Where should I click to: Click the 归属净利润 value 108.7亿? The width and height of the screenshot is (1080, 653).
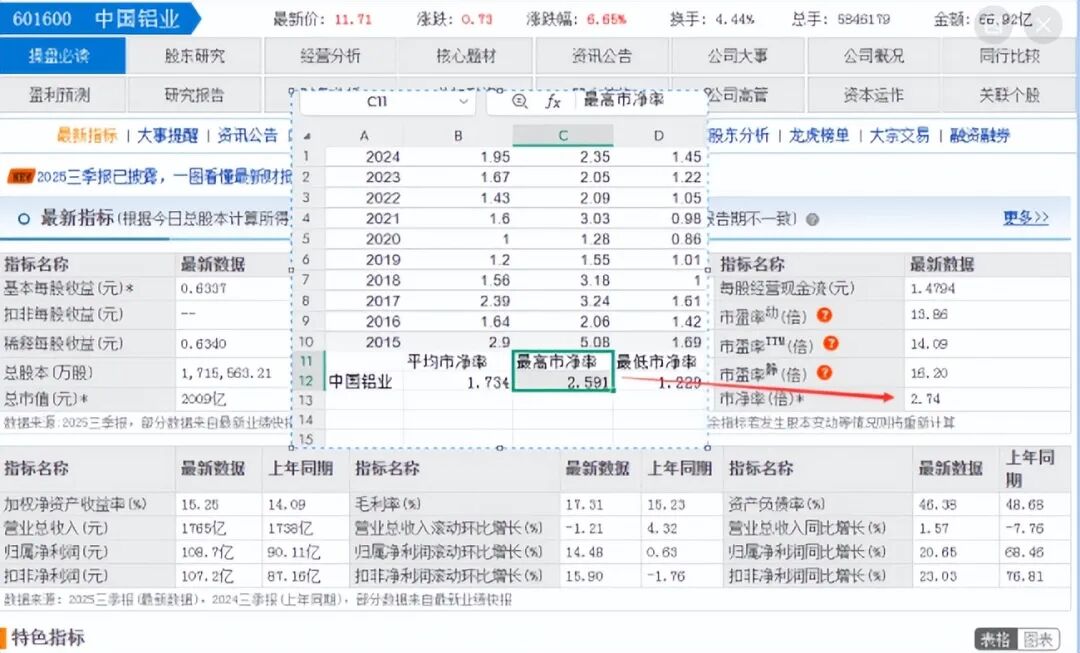tap(207, 552)
